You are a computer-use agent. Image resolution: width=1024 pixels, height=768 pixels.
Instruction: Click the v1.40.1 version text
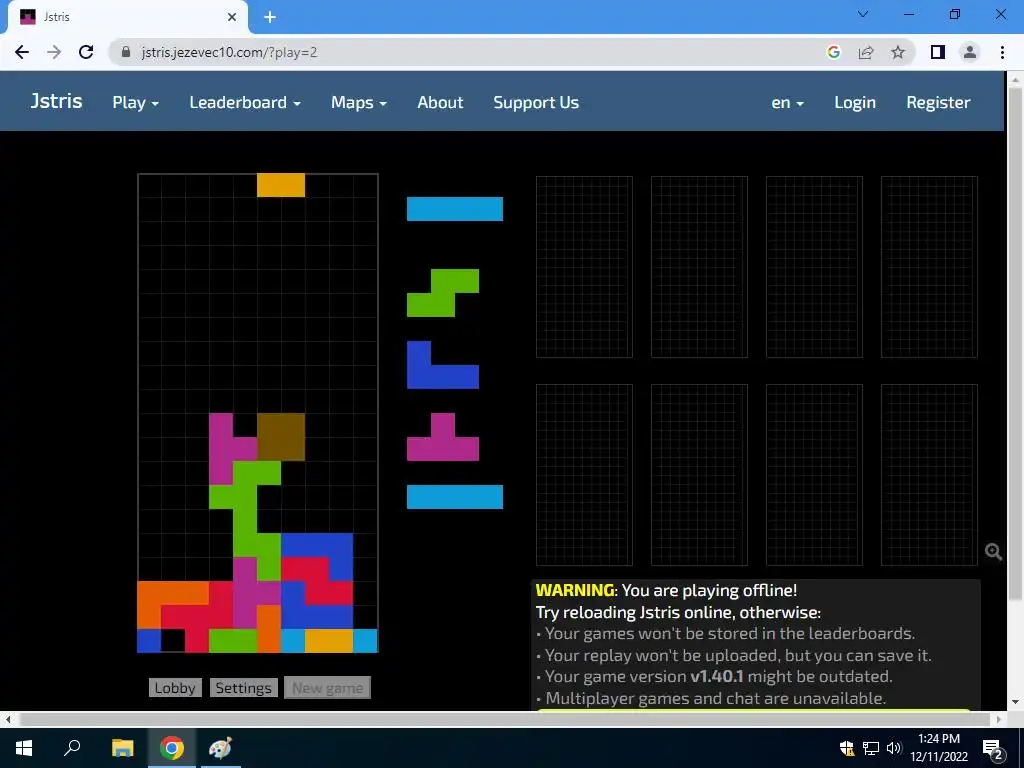(716, 677)
